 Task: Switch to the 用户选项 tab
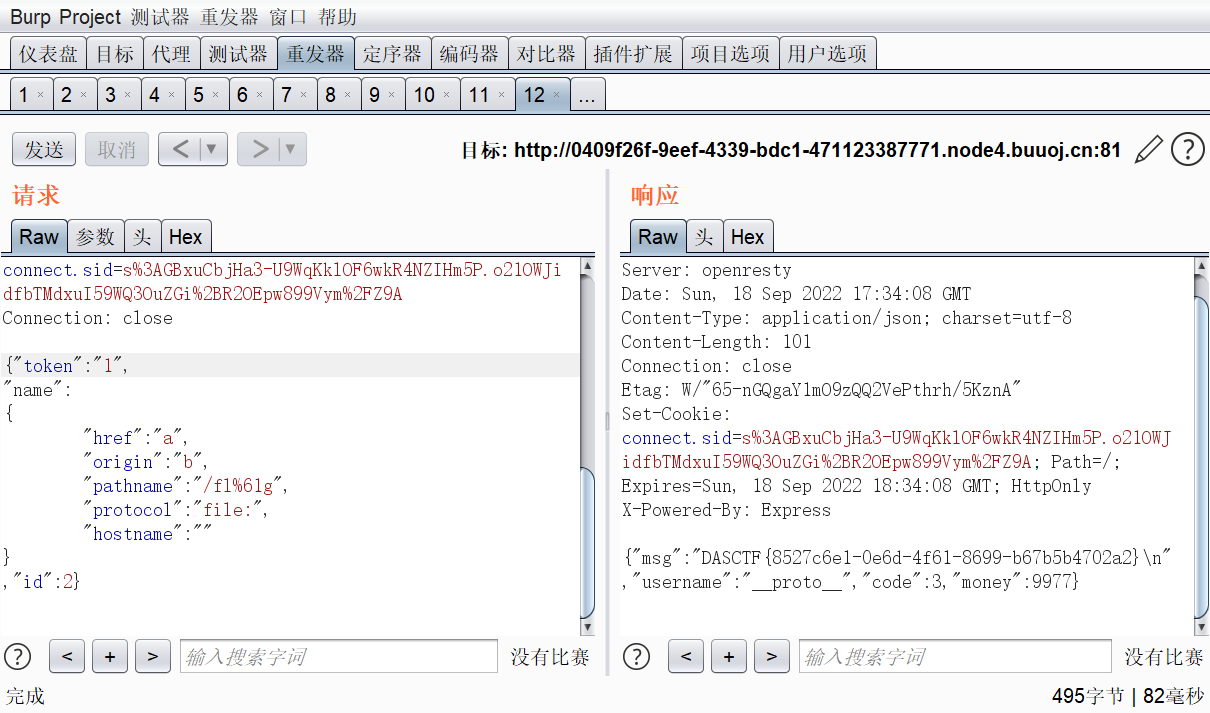click(827, 54)
